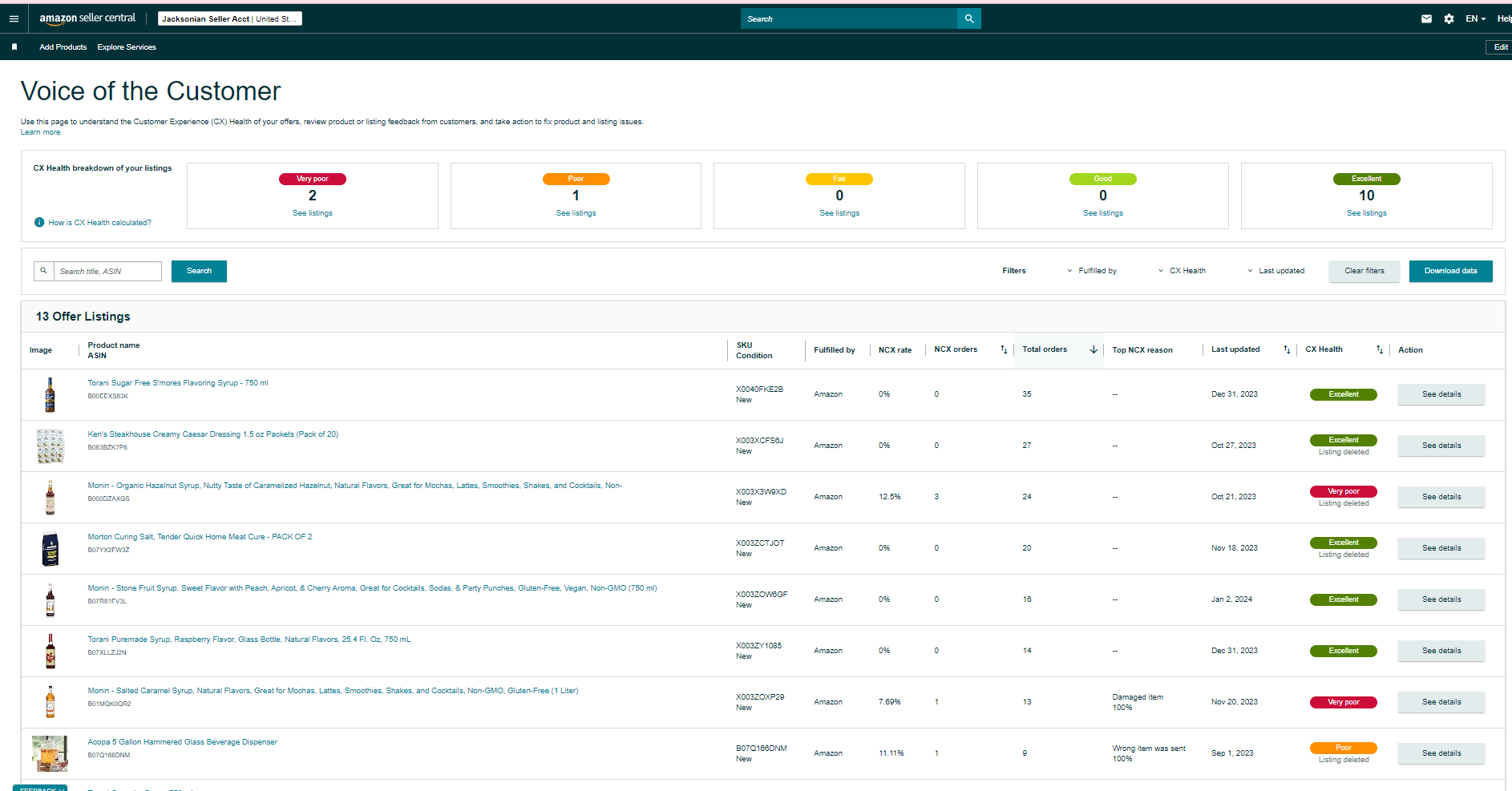The height and width of the screenshot is (791, 1512).
Task: Click the Download data button
Action: (1450, 271)
